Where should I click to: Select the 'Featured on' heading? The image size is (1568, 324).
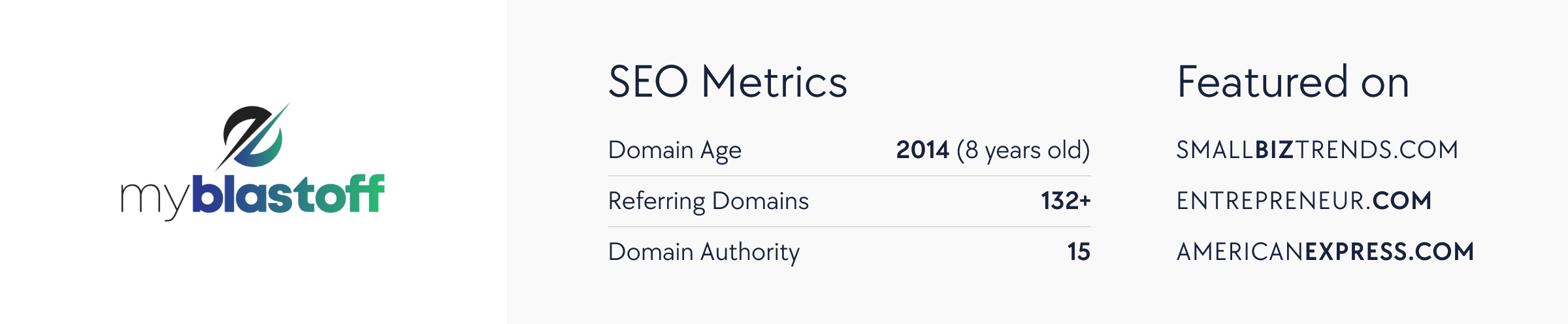(1293, 82)
